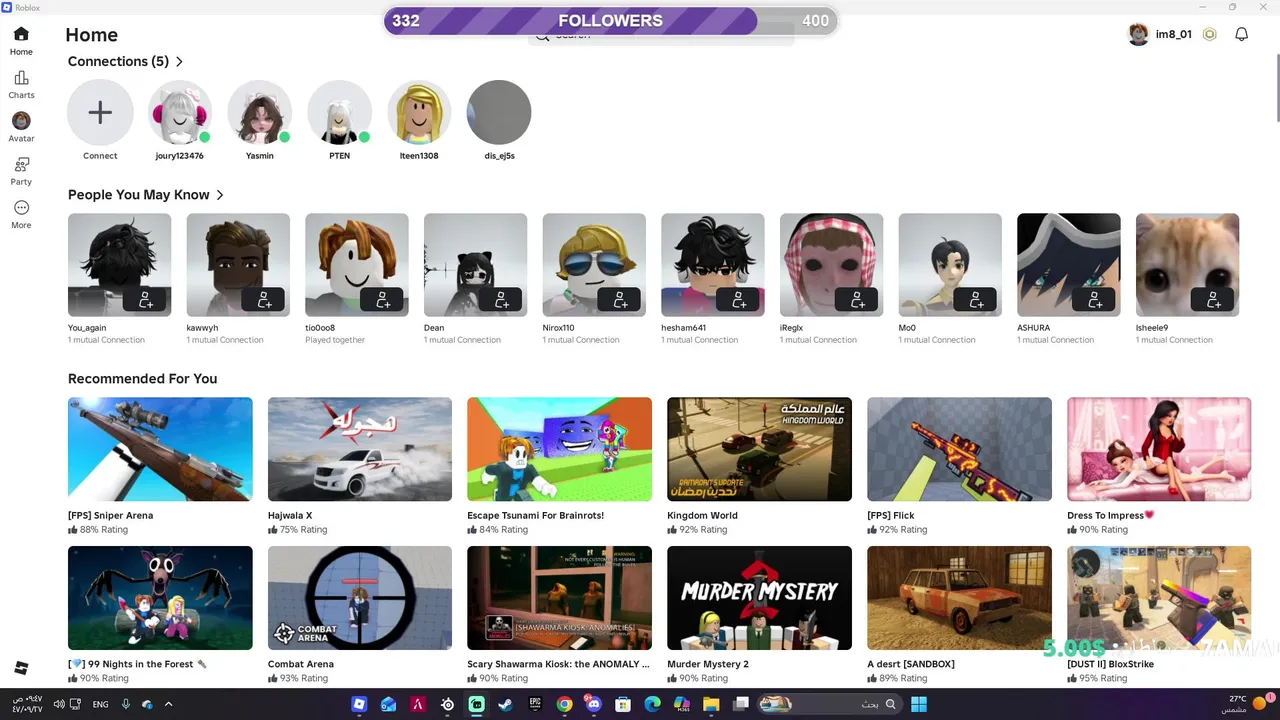The height and width of the screenshot is (720, 1280).
Task: Open Scary Shawarma Kiosk game
Action: click(x=559, y=614)
